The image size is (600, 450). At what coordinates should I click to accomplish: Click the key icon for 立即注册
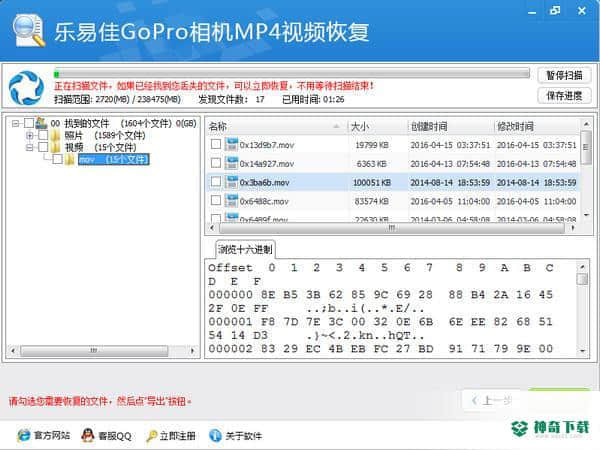[152, 436]
